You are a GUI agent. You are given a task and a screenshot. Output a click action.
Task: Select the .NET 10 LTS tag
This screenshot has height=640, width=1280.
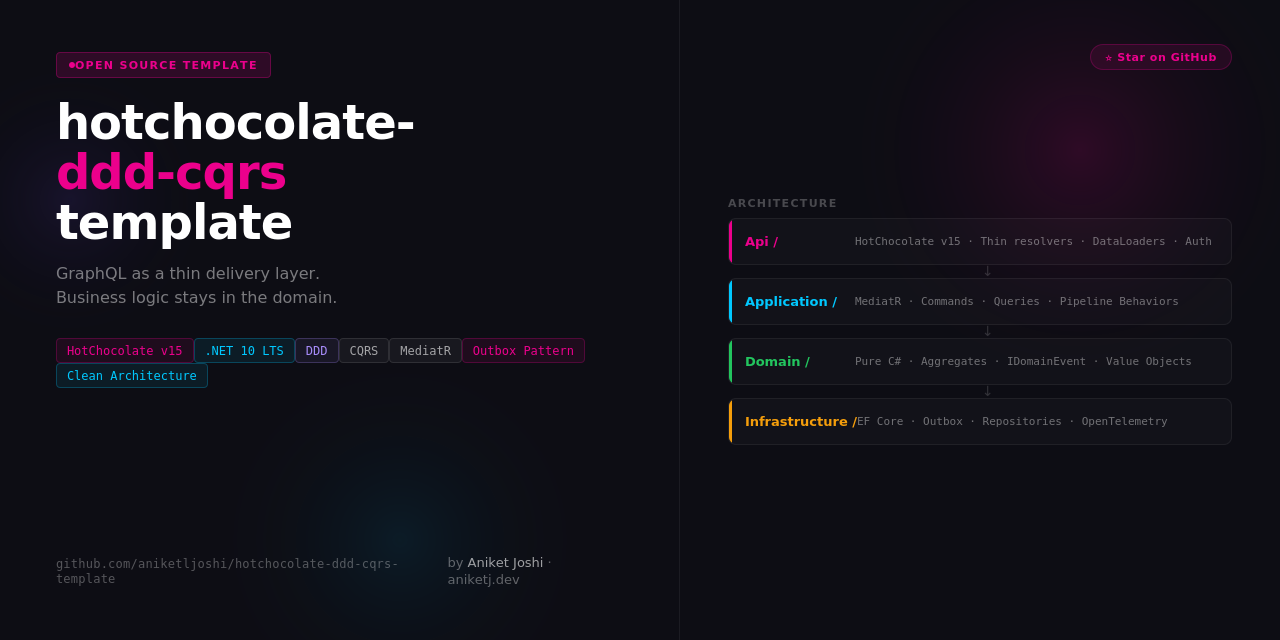[244, 351]
